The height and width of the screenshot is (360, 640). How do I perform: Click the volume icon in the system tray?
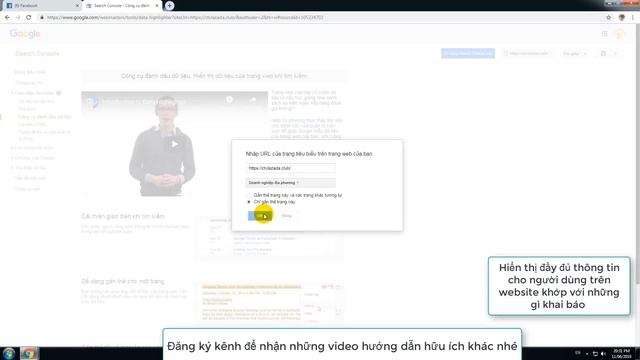click(x=603, y=353)
